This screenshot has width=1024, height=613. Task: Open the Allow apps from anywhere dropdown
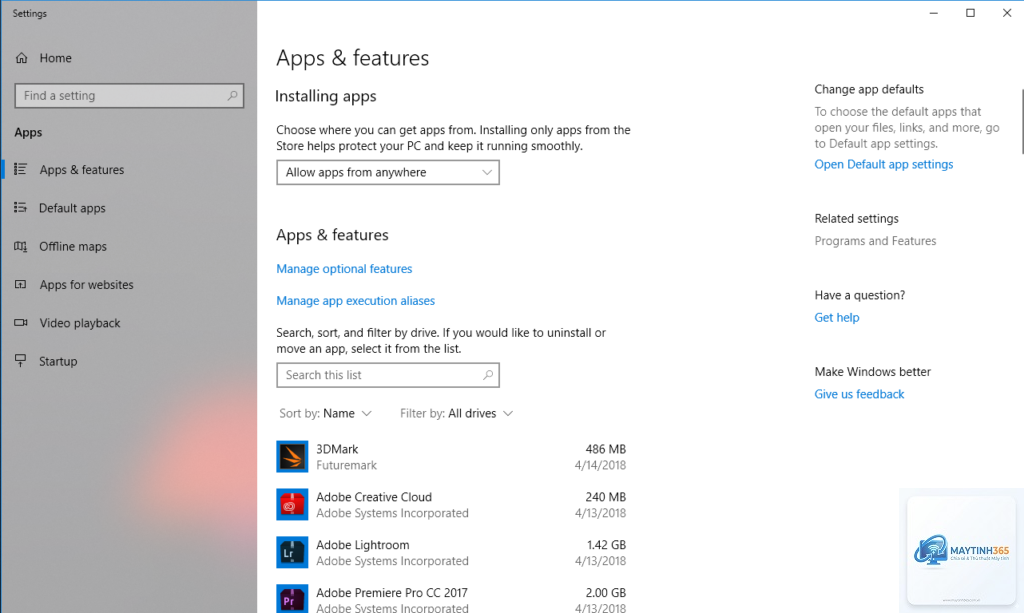click(388, 172)
